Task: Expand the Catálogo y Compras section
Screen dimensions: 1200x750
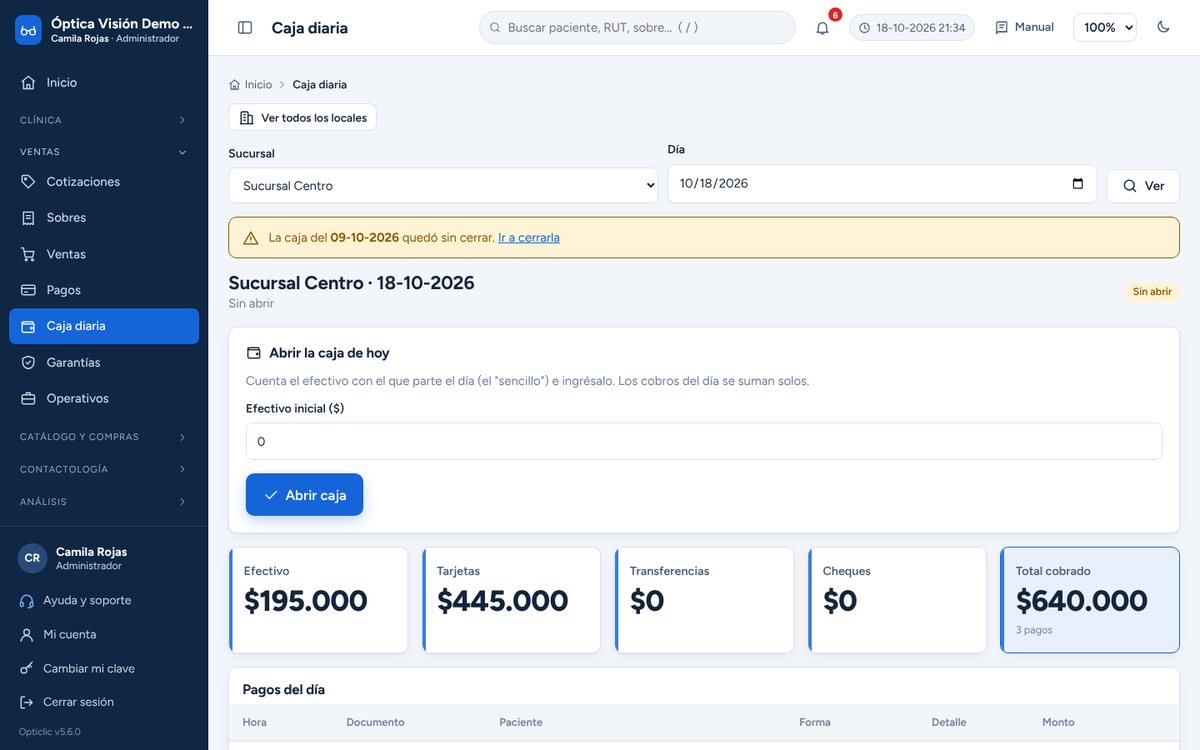Action: (x=104, y=437)
